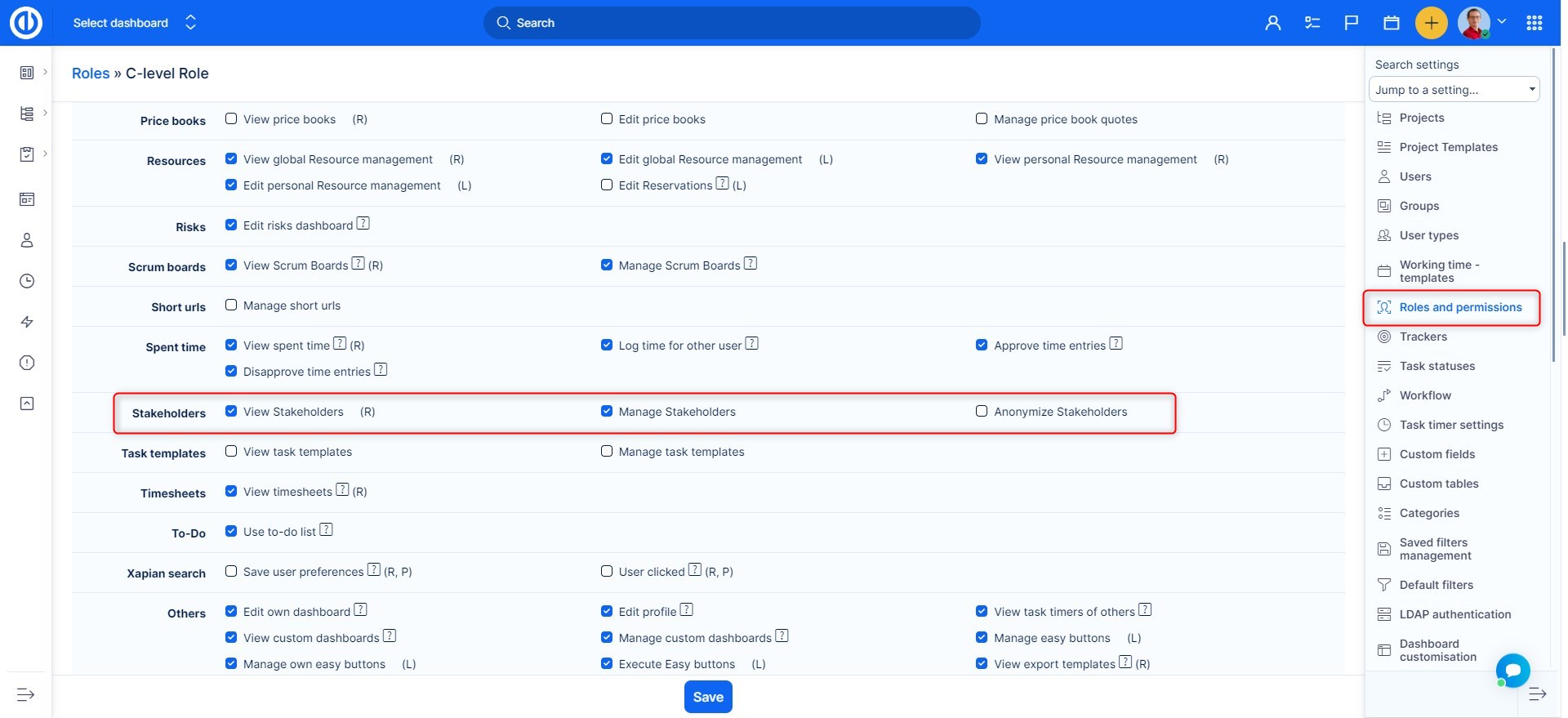Image resolution: width=1568 pixels, height=718 pixels.
Task: Open the apps grid menu icon
Action: click(x=1535, y=23)
